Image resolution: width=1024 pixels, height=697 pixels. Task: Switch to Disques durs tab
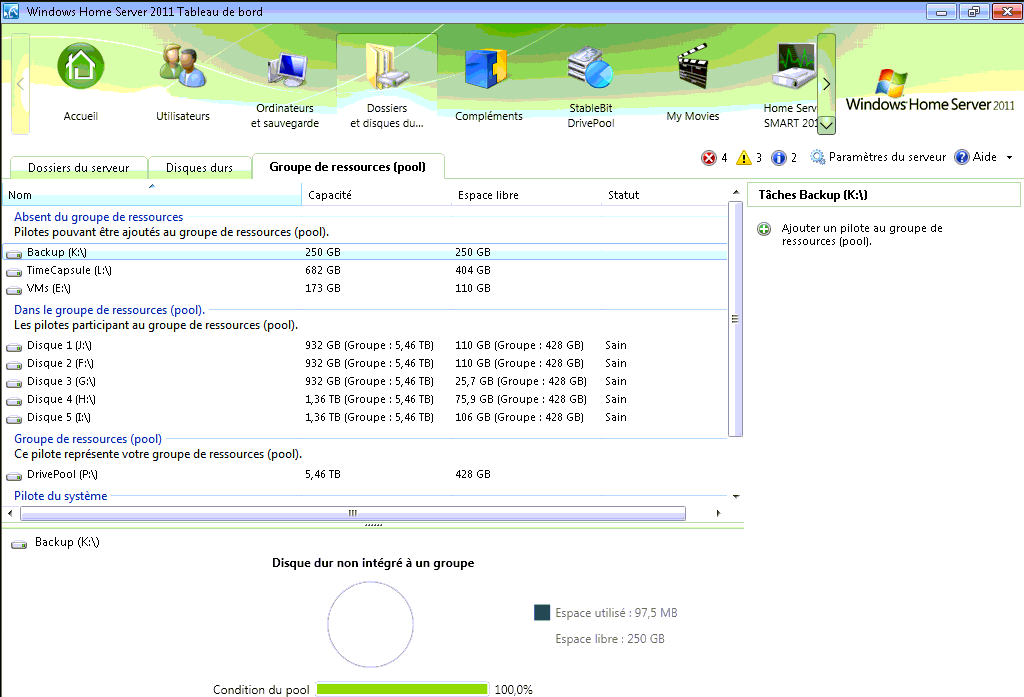click(x=199, y=168)
